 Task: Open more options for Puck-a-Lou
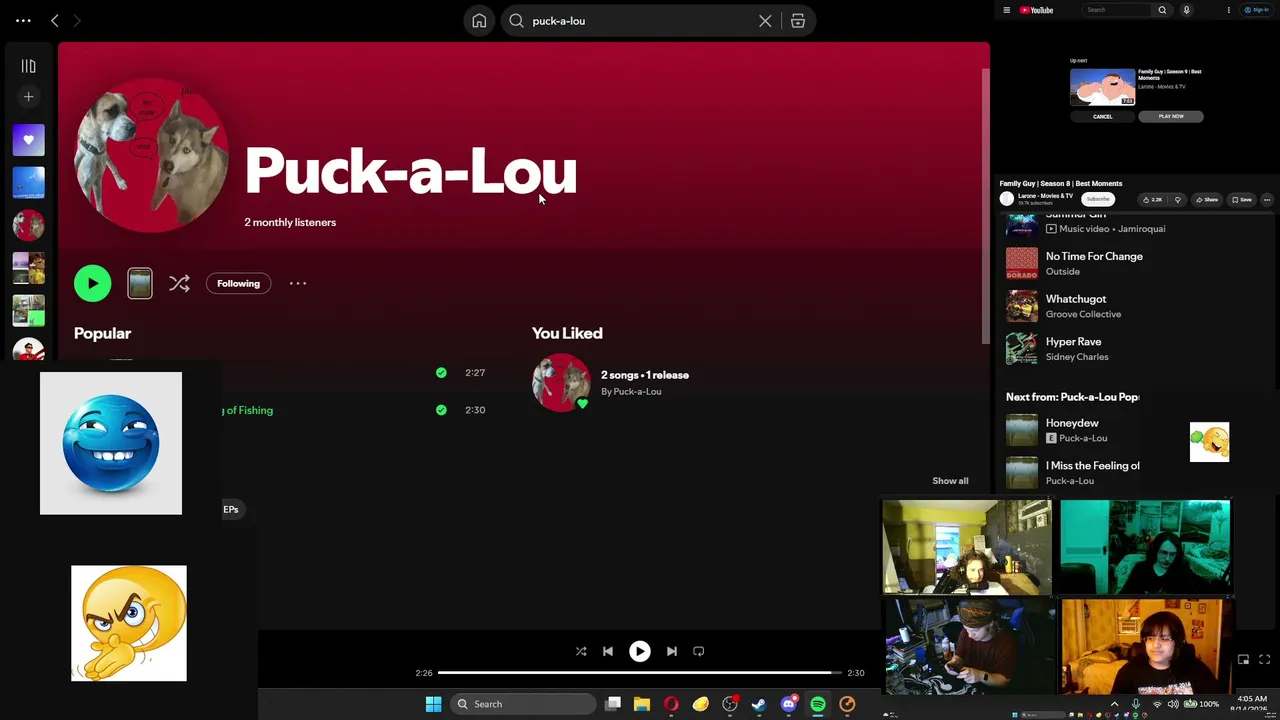coord(298,283)
